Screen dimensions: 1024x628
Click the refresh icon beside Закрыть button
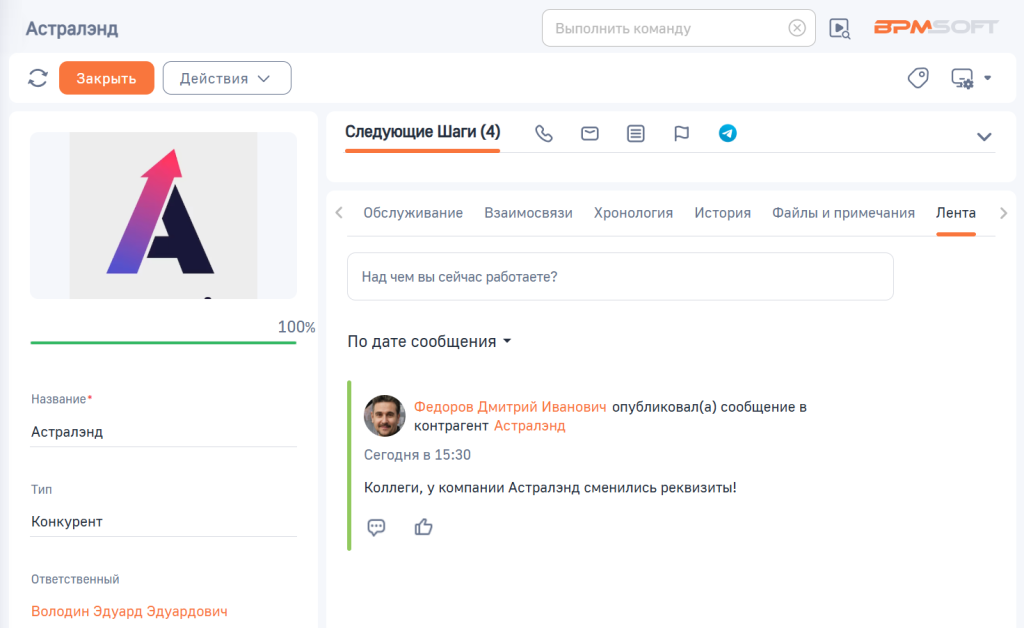(38, 77)
